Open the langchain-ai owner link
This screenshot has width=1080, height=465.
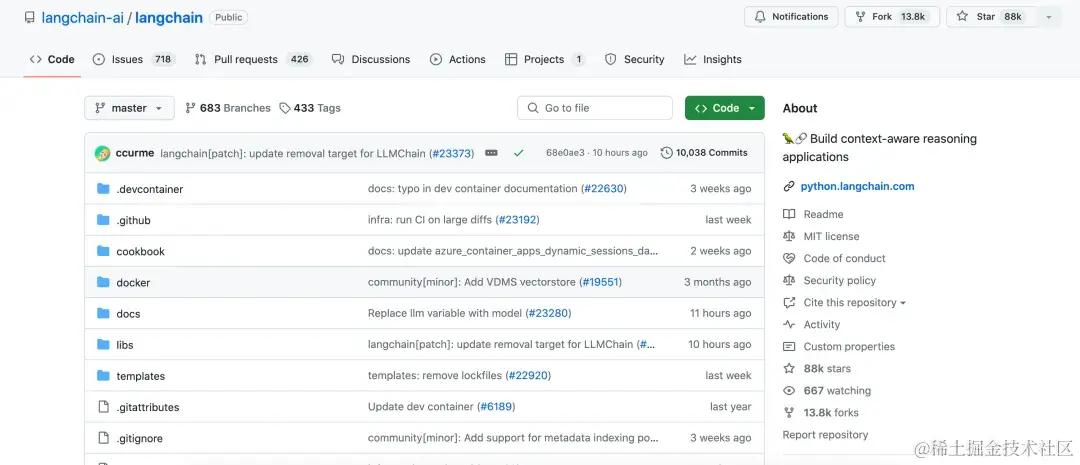[83, 18]
